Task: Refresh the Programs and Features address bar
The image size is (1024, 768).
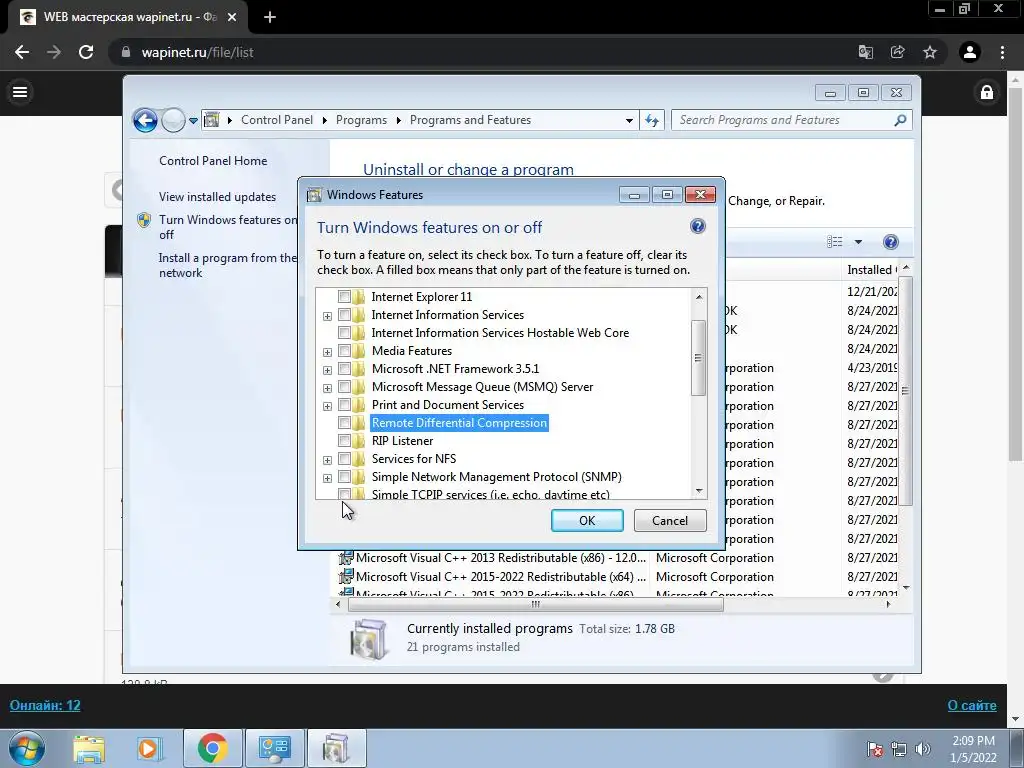Action: (652, 120)
